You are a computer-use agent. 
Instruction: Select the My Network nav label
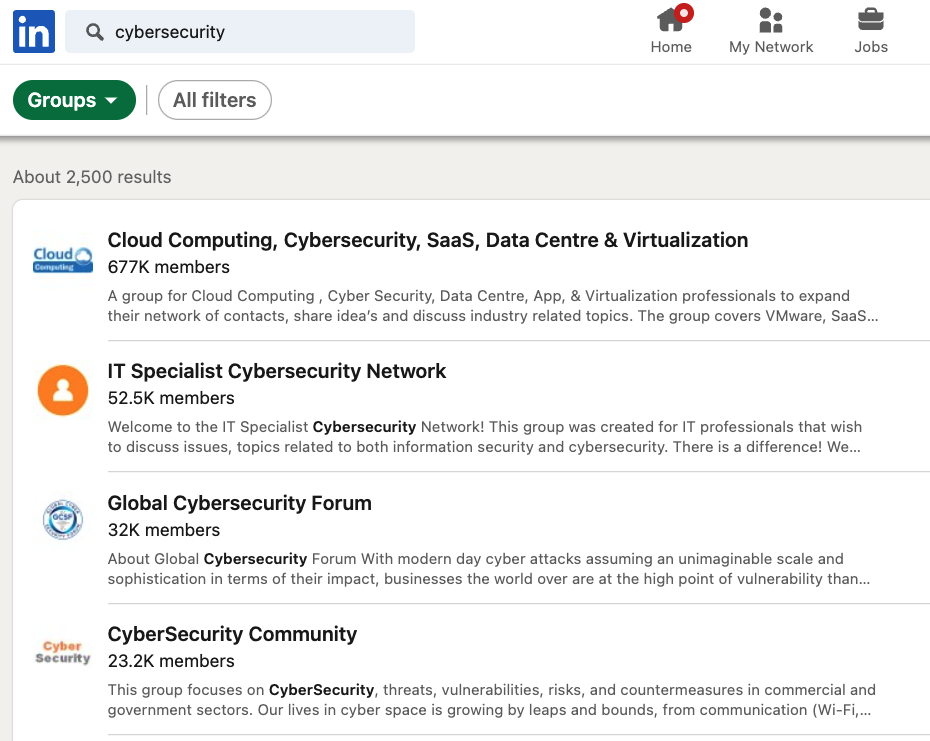coord(771,47)
